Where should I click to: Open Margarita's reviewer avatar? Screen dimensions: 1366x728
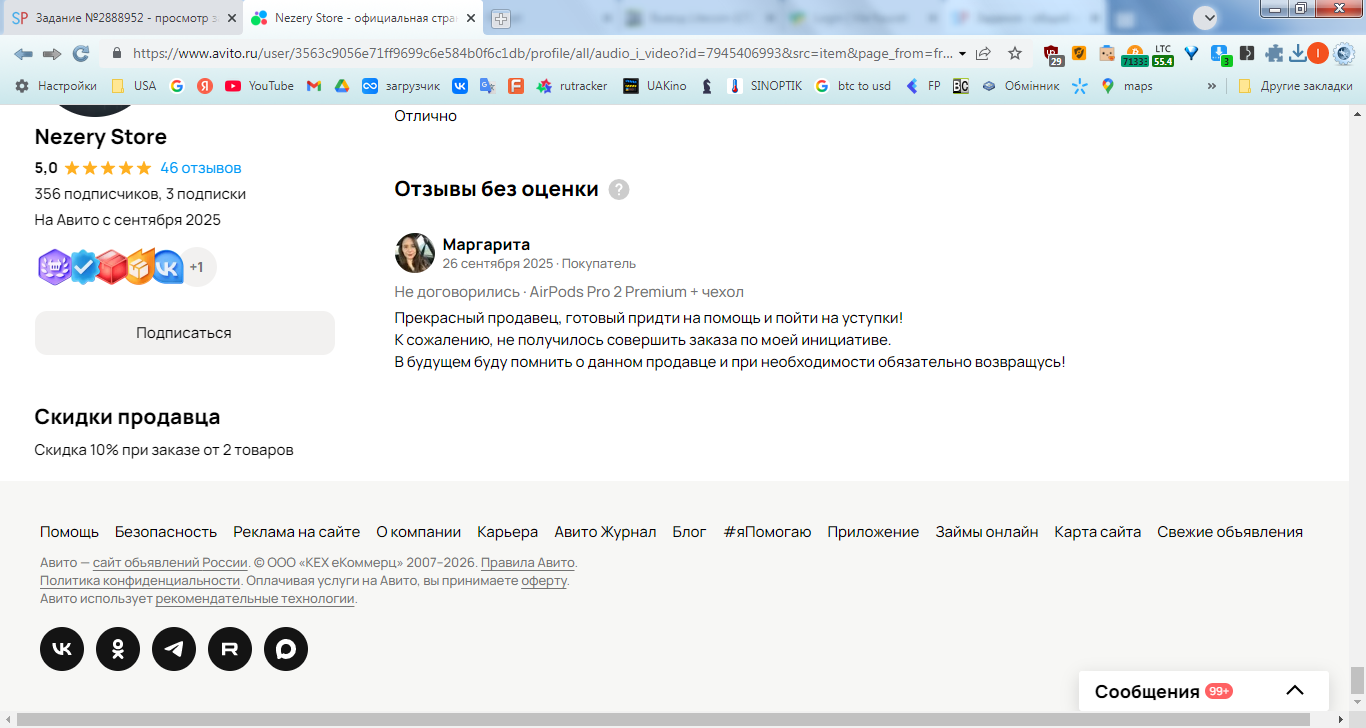(415, 253)
